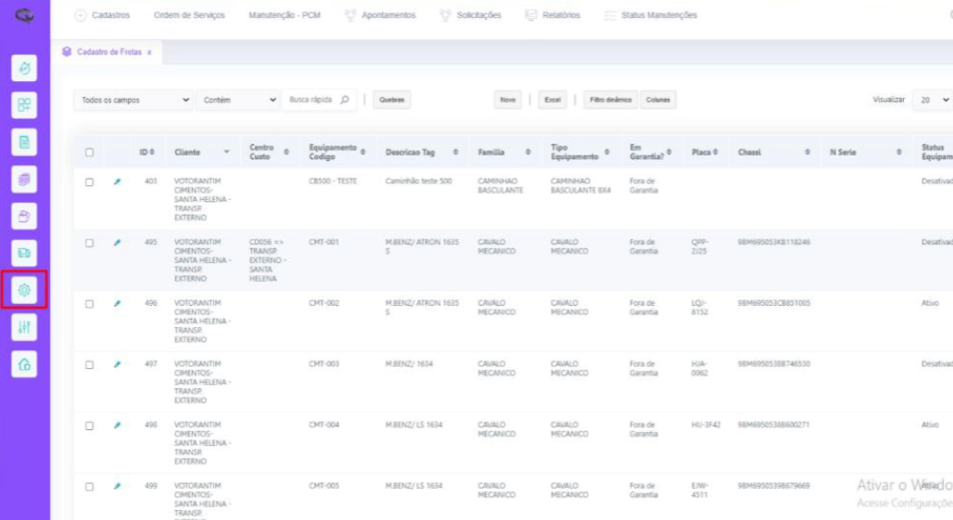953x520 pixels.
Task: Open the Manutenção - PCM menu
Action: tap(284, 16)
